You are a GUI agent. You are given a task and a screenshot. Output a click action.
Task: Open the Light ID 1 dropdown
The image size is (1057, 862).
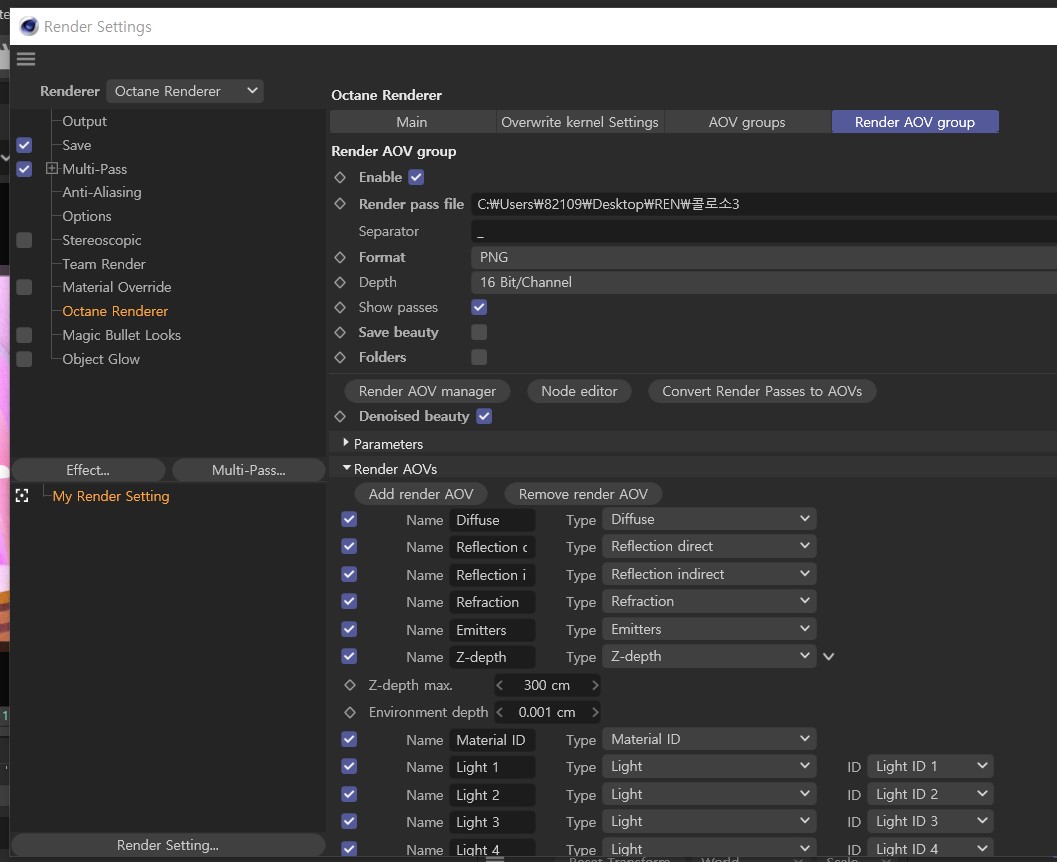[x=930, y=766]
